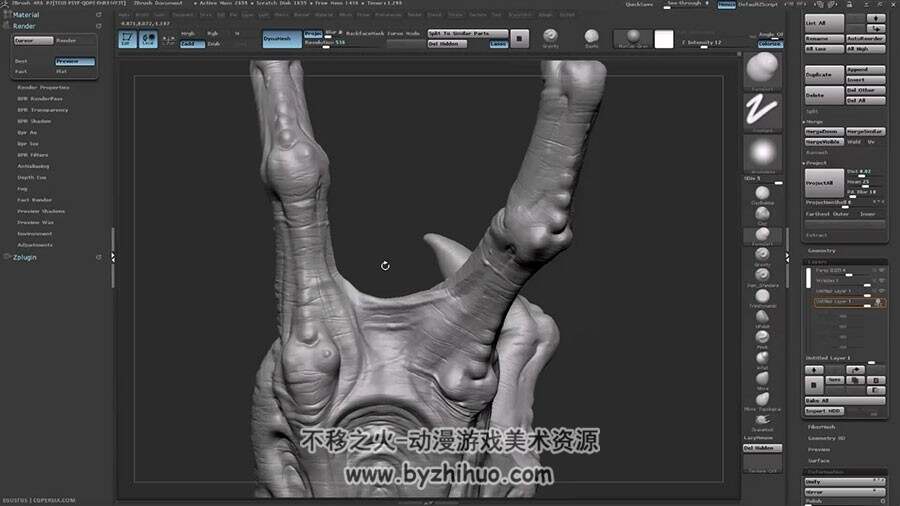Select the Clay brush
The width and height of the screenshot is (900, 506).
[x=762, y=215]
